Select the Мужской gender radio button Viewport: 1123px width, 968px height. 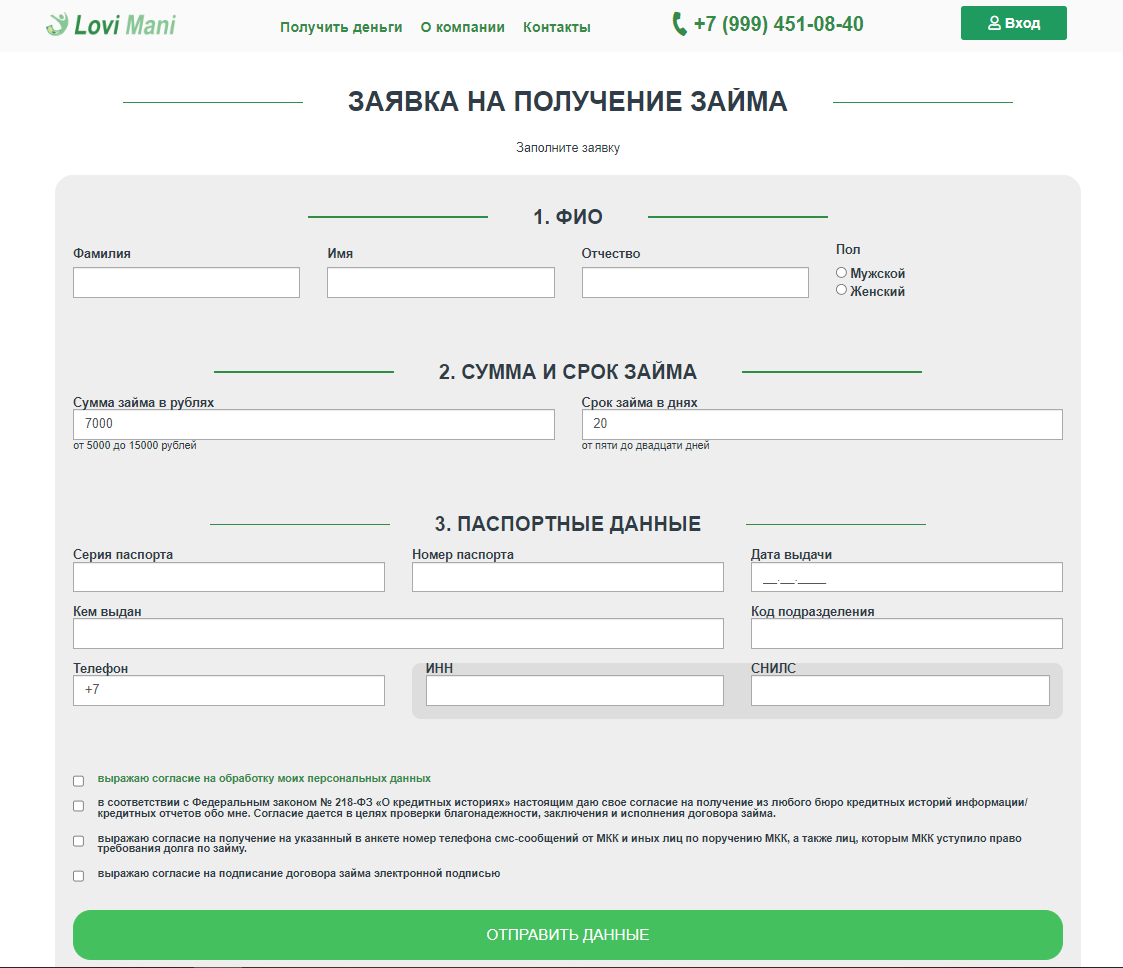click(842, 273)
